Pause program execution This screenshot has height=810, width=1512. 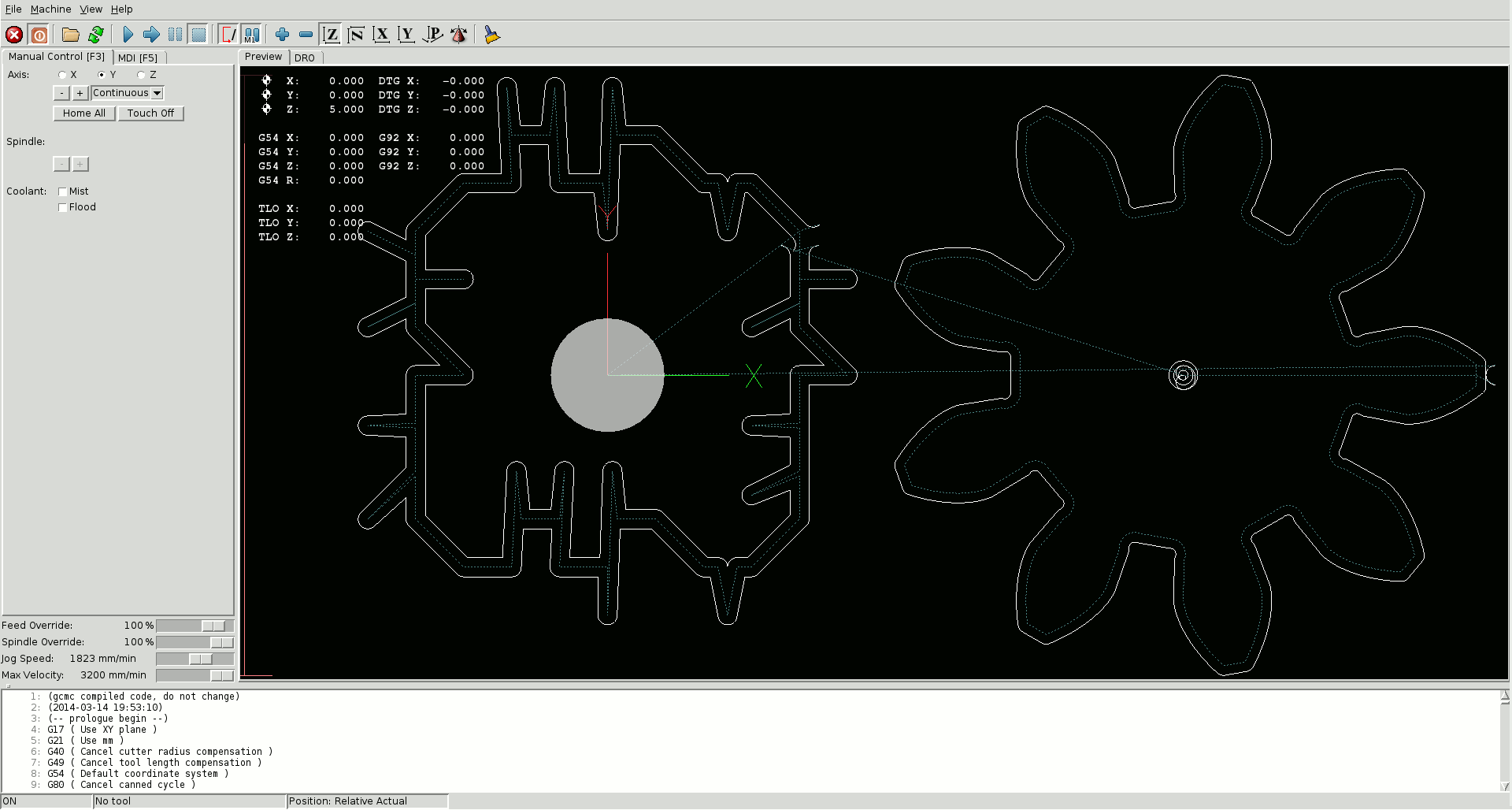pos(175,35)
